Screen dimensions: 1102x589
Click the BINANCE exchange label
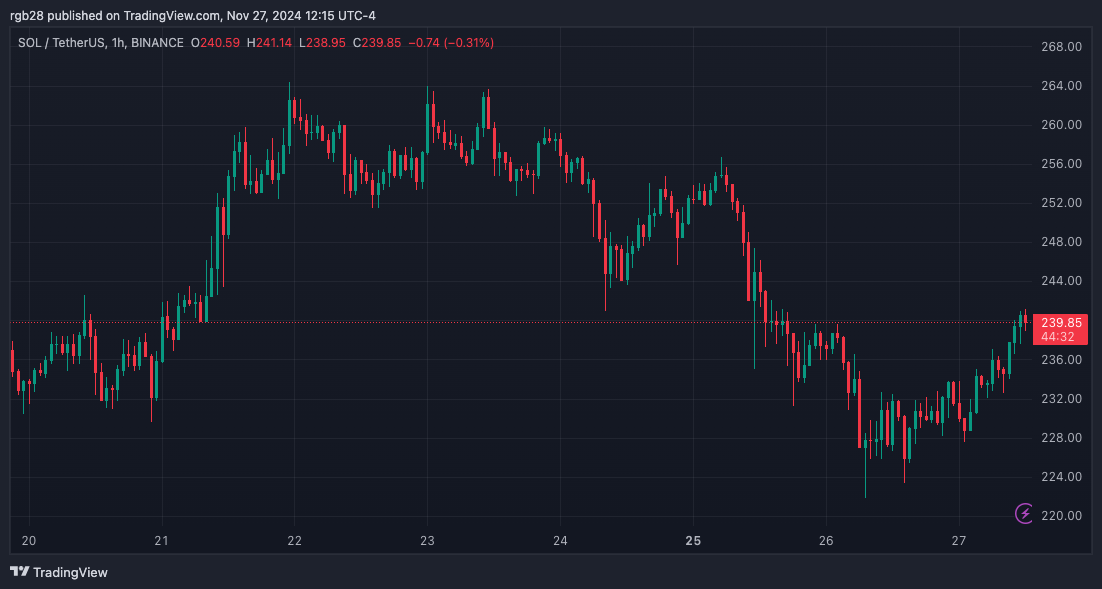click(157, 43)
